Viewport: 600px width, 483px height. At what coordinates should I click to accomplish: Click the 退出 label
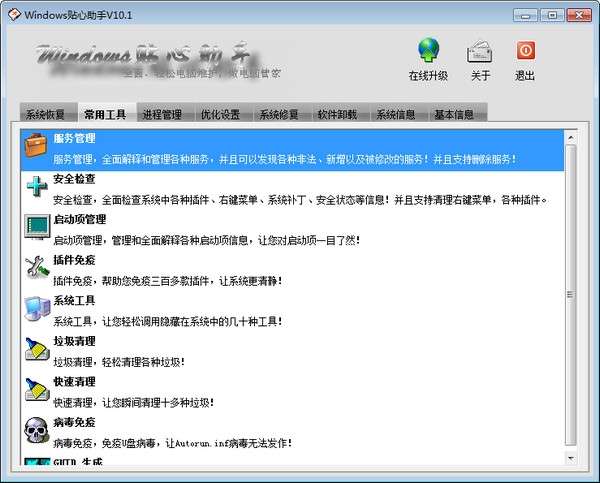(x=525, y=75)
